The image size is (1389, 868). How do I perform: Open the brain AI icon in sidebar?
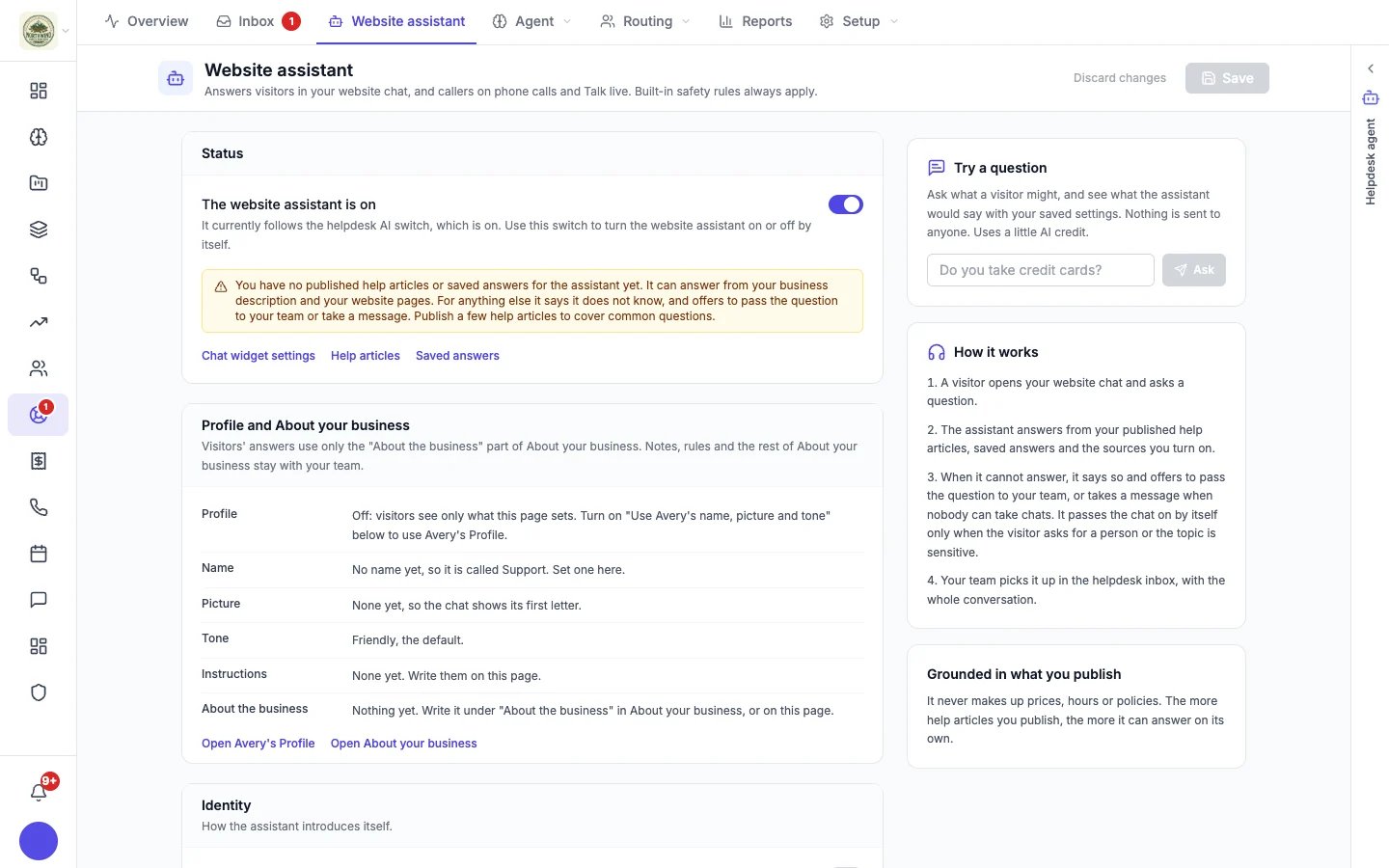click(x=39, y=137)
